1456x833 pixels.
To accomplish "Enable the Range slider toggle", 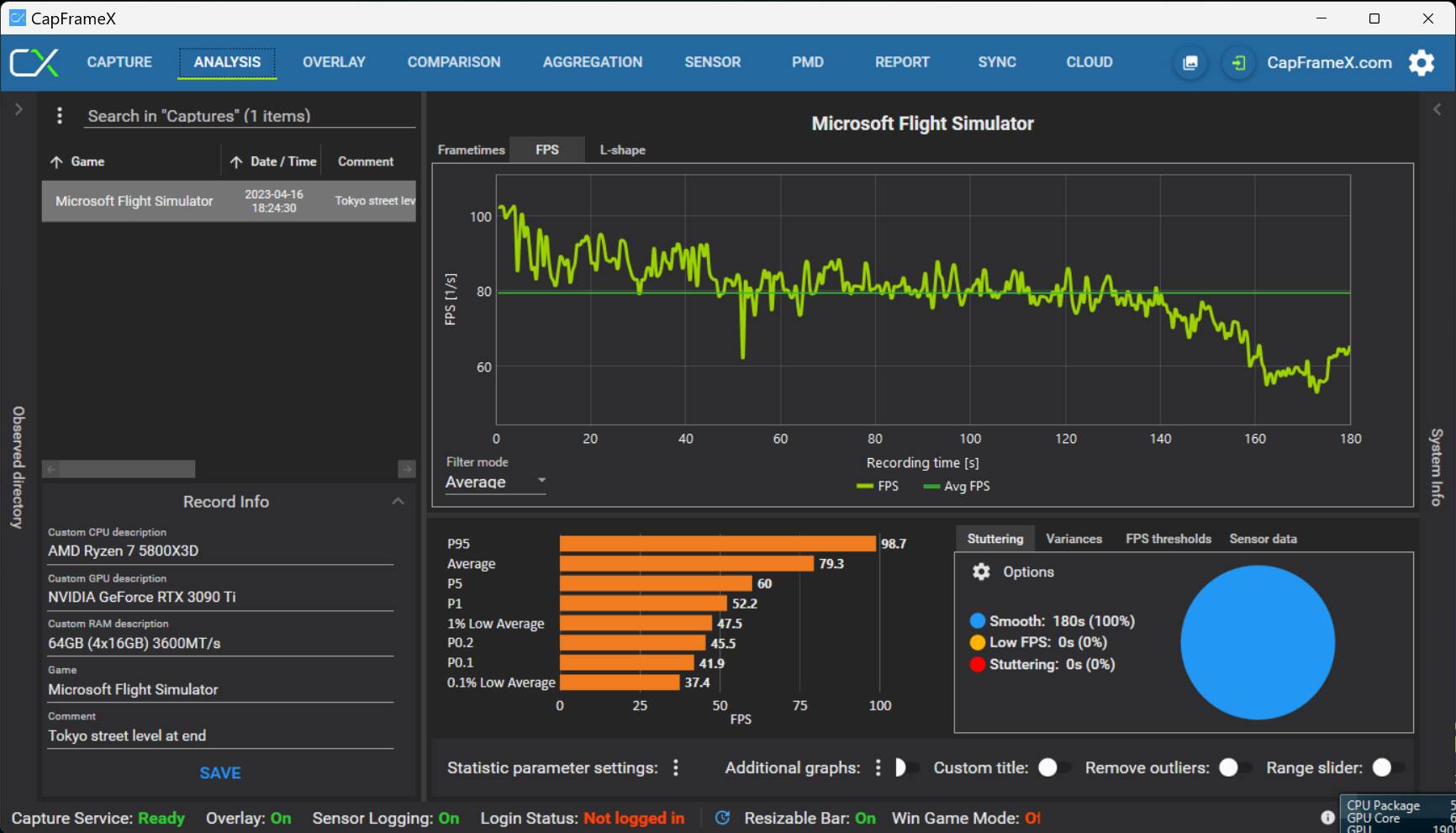I will click(x=1387, y=767).
